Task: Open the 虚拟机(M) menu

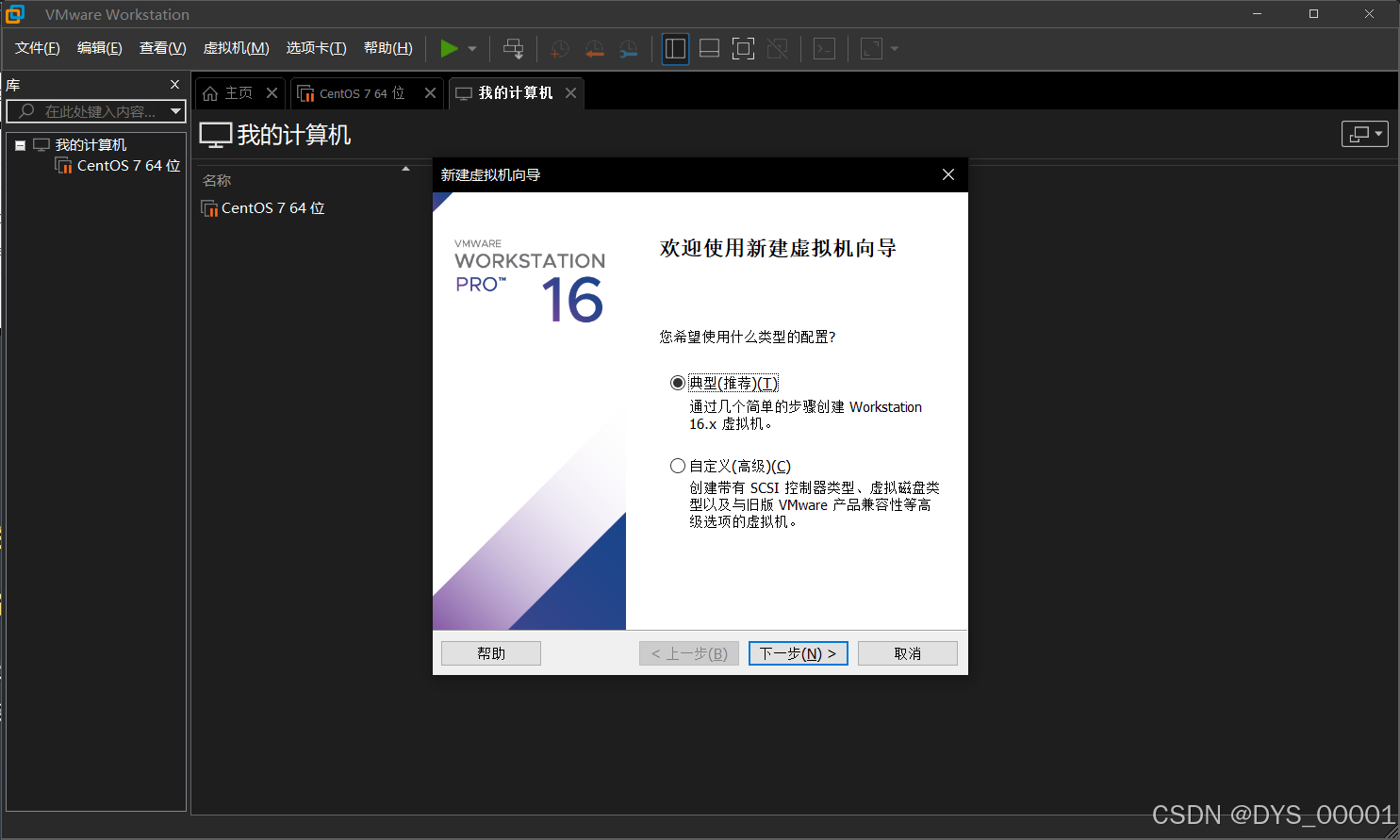Action: tap(237, 48)
